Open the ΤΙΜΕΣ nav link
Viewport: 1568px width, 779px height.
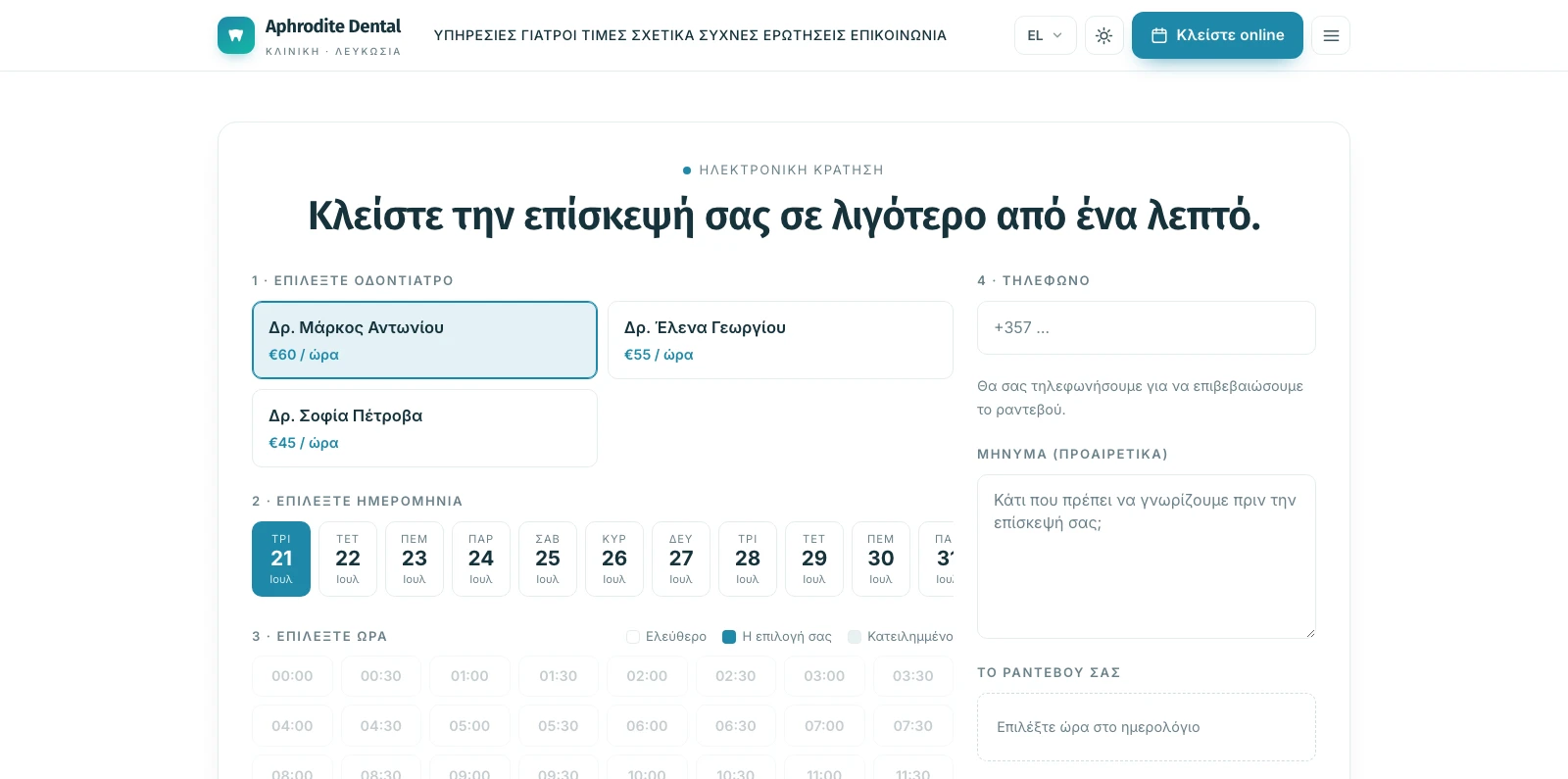click(605, 35)
